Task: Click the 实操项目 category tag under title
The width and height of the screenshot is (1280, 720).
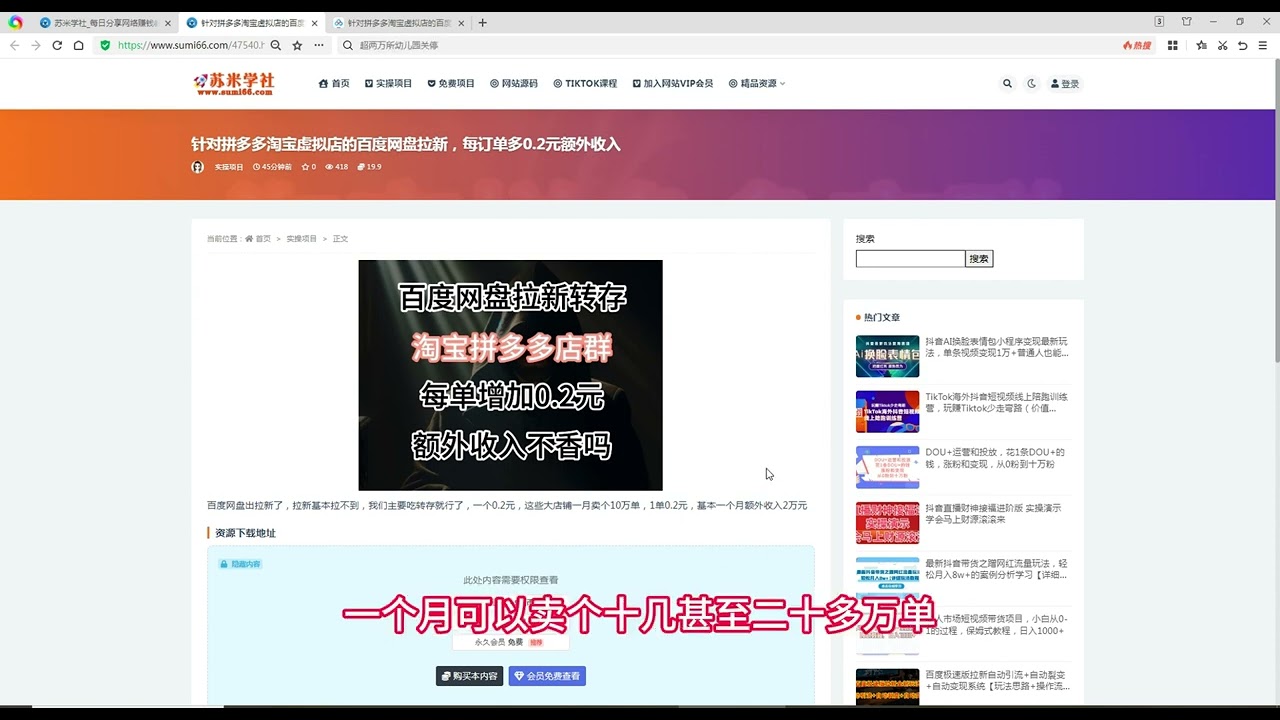Action: 229,167
